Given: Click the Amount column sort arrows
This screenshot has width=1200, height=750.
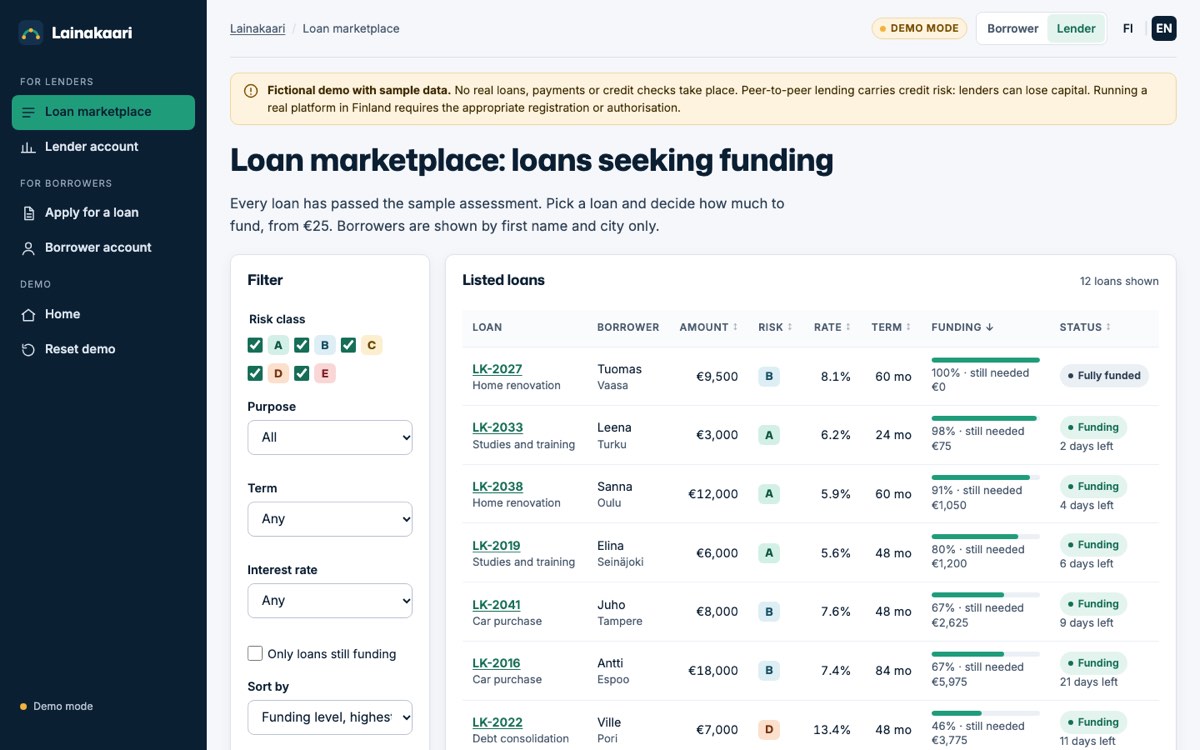Looking at the screenshot, I should point(735,327).
